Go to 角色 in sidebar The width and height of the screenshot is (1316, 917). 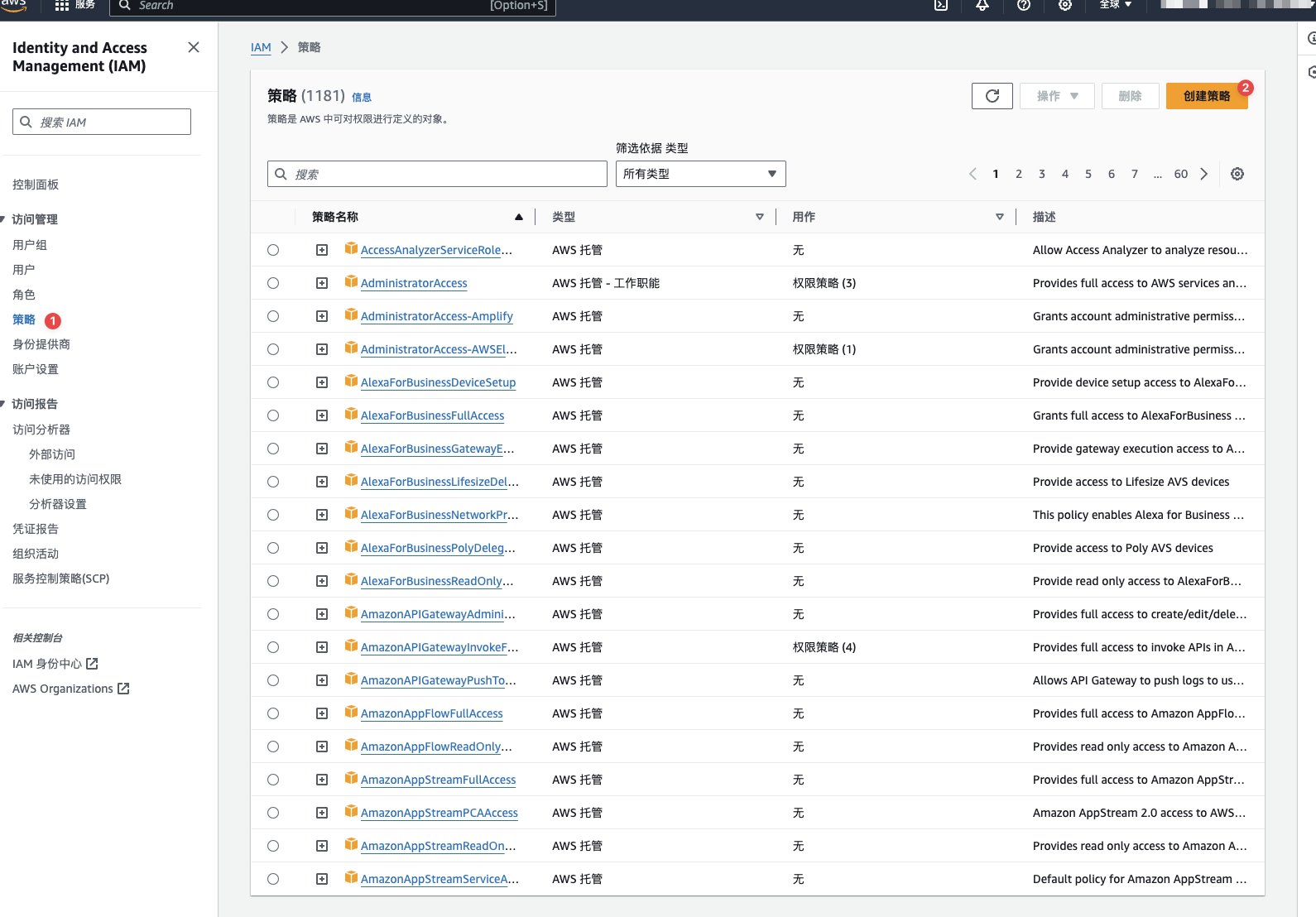[24, 295]
